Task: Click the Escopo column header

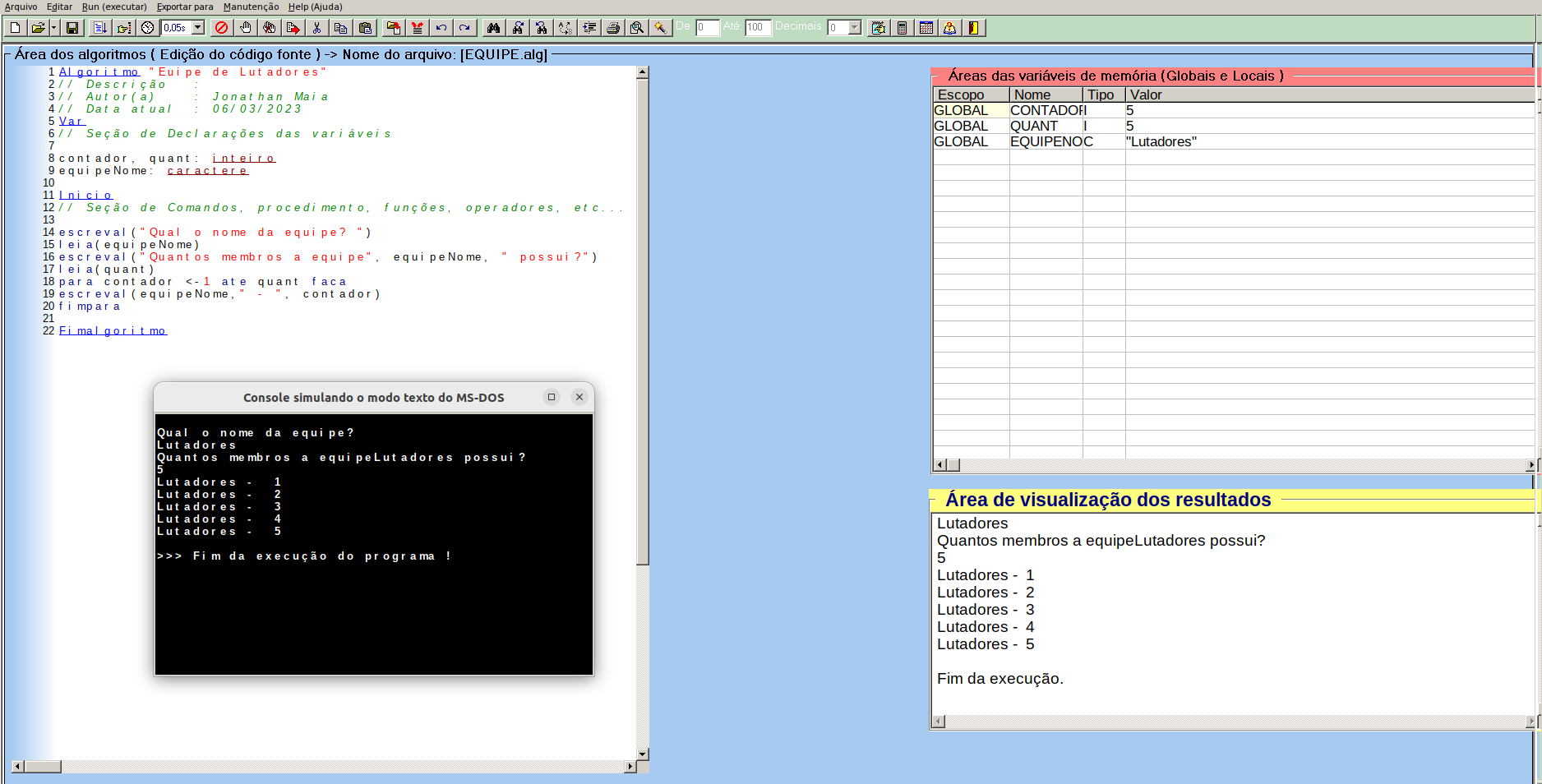Action: click(x=971, y=95)
